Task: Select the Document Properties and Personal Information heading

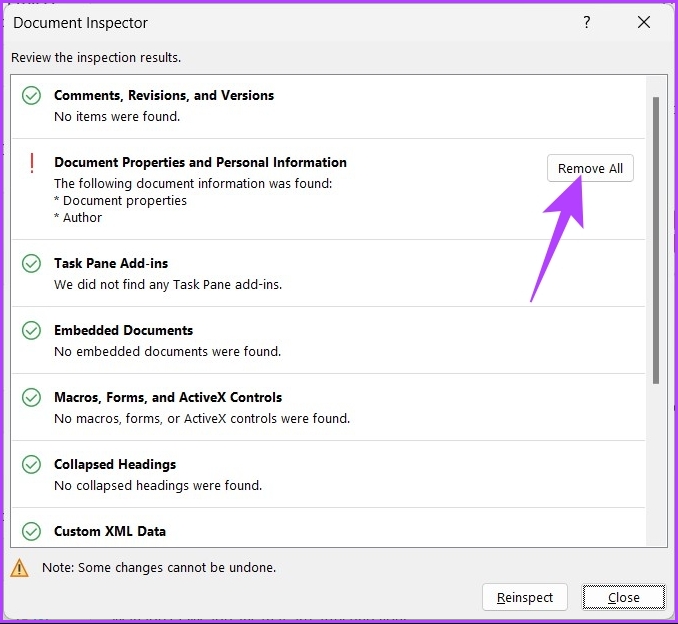Action: tap(200, 162)
